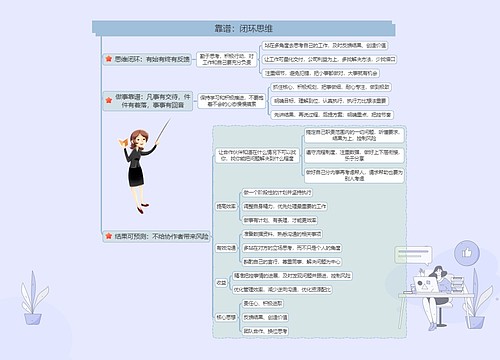
Task: Click the red star beside 做事靠谱 node
Action: point(108,100)
